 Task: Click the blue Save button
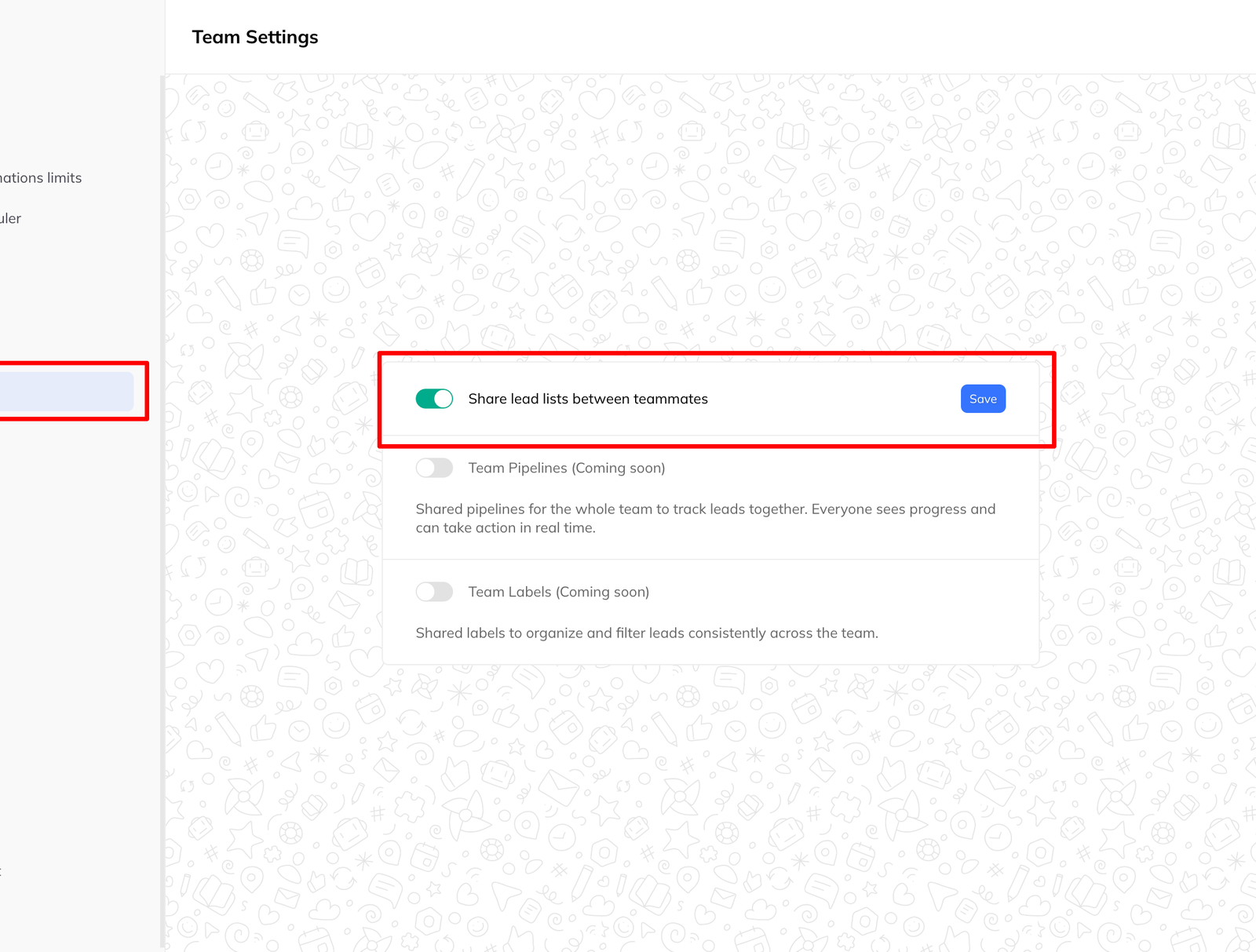pos(983,399)
